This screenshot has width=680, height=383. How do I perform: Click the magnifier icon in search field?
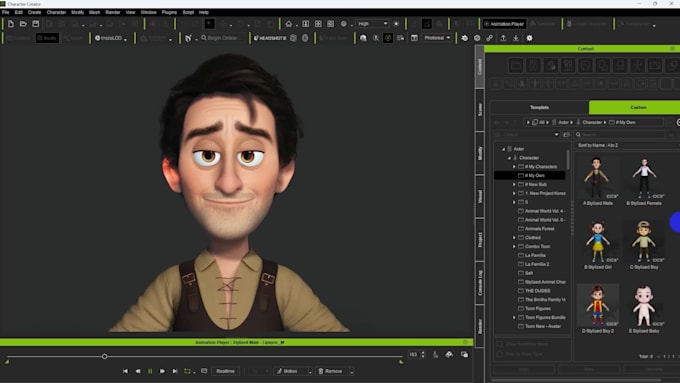pos(578,135)
